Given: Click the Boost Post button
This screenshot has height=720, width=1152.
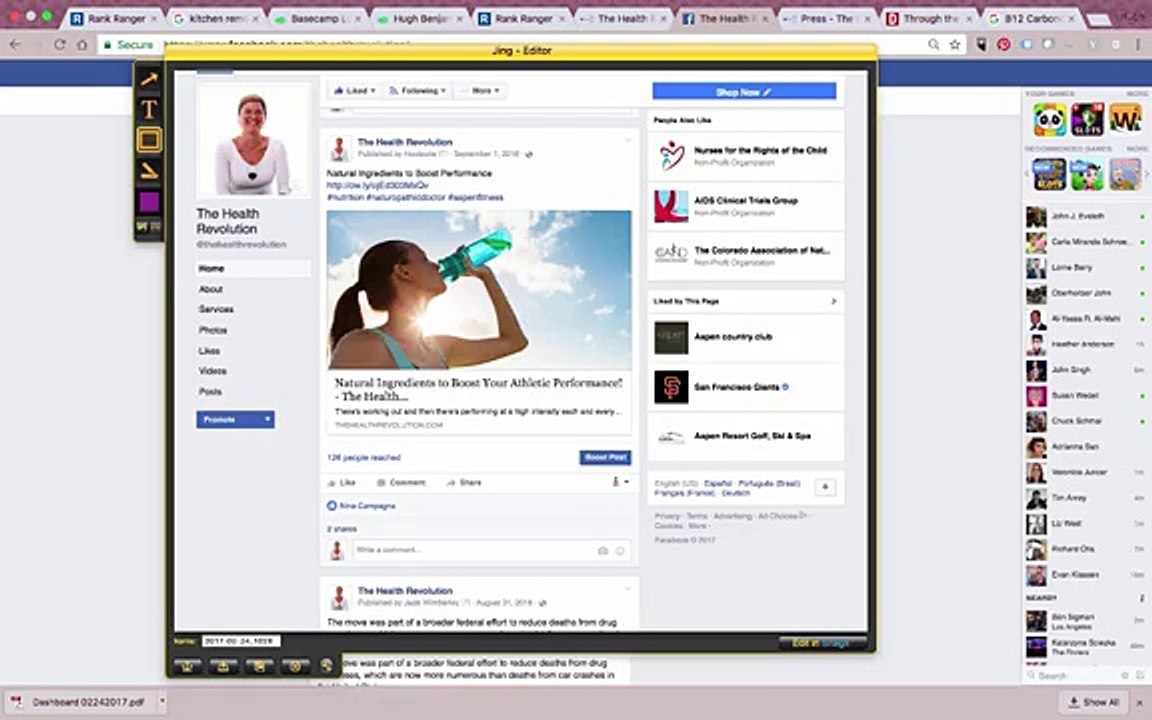Looking at the screenshot, I should coord(605,457).
